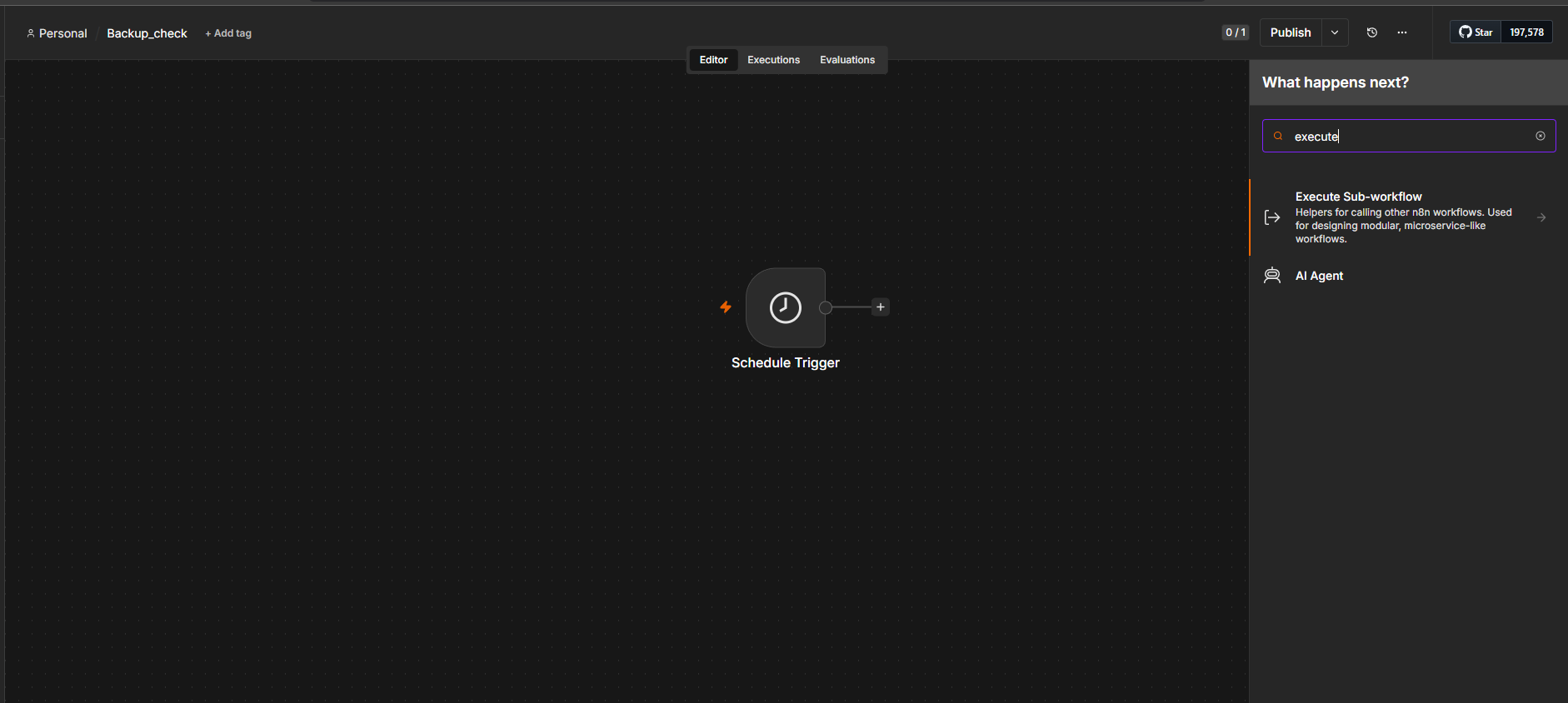Screen dimensions: 1568x703
Task: Click the Schedule Trigger output connector dot
Action: click(826, 307)
